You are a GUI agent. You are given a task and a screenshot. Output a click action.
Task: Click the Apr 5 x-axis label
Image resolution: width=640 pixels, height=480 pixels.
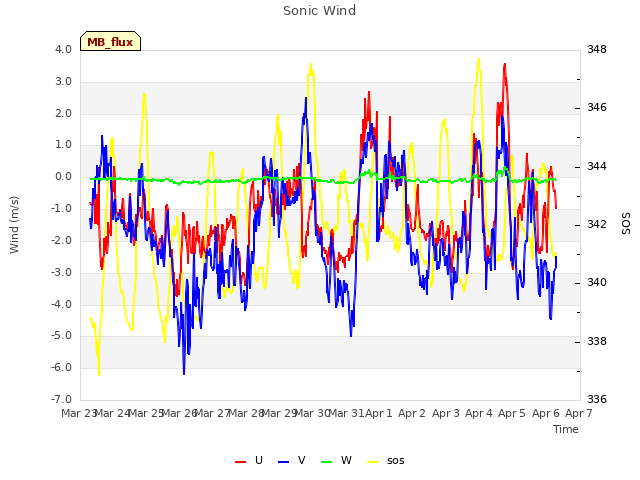point(512,413)
